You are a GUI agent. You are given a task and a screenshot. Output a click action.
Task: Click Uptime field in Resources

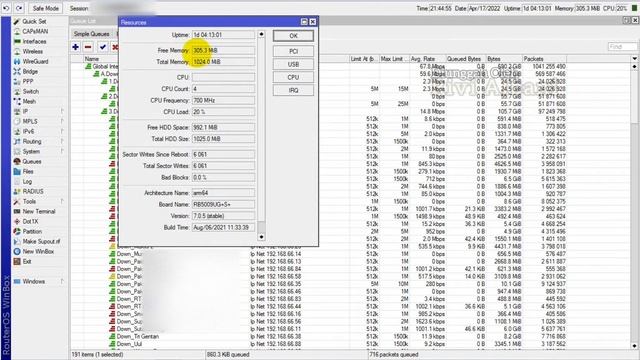click(223, 35)
